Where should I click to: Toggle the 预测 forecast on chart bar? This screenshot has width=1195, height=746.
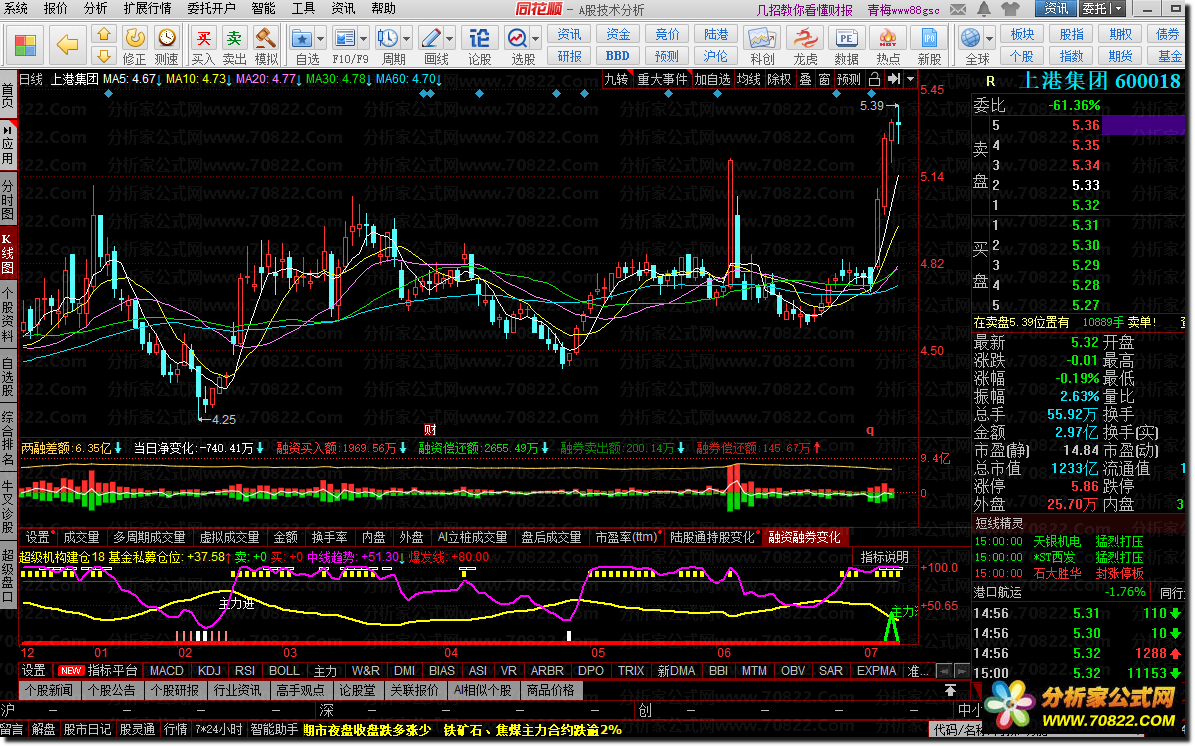click(x=849, y=79)
